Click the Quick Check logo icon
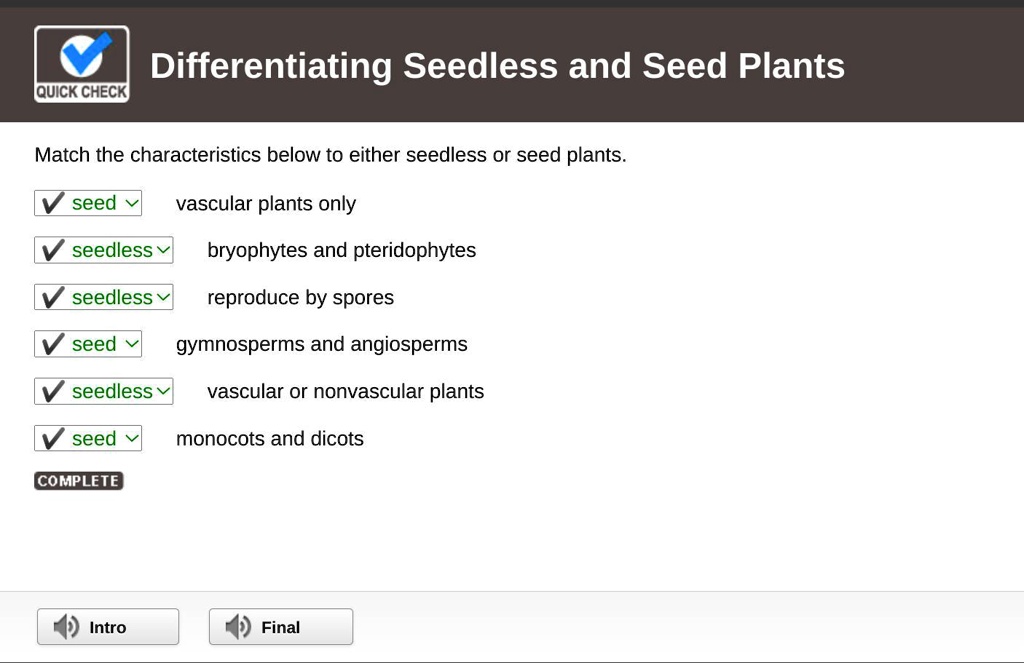Screen dimensions: 1024x663 click(x=81, y=62)
